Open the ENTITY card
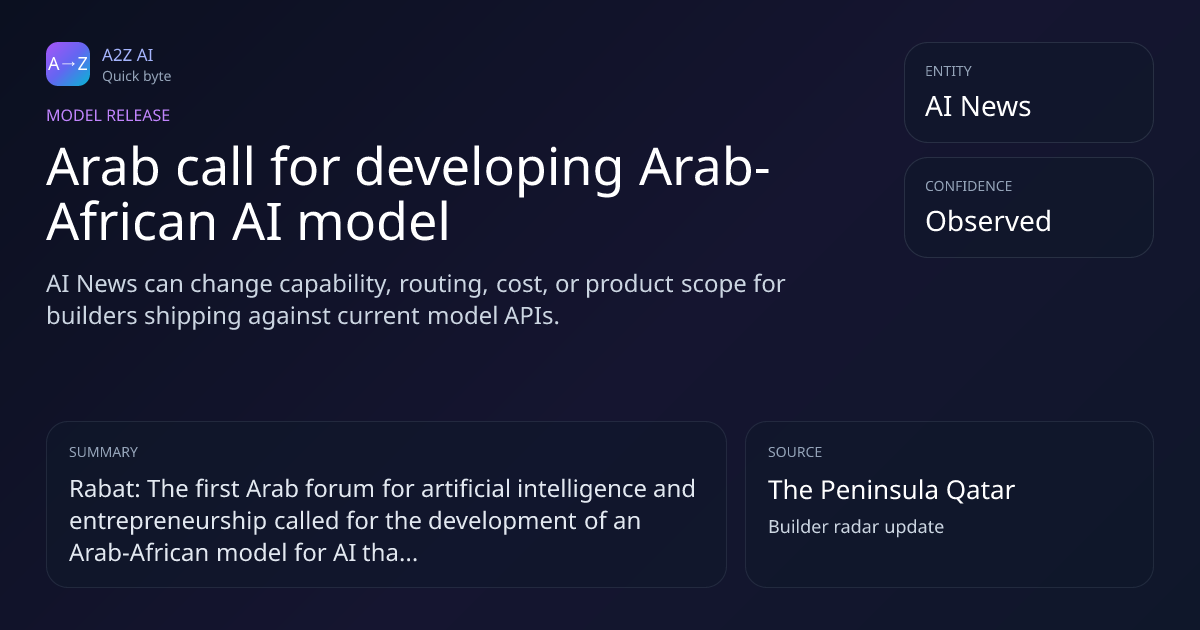The image size is (1200, 630). [x=1029, y=92]
